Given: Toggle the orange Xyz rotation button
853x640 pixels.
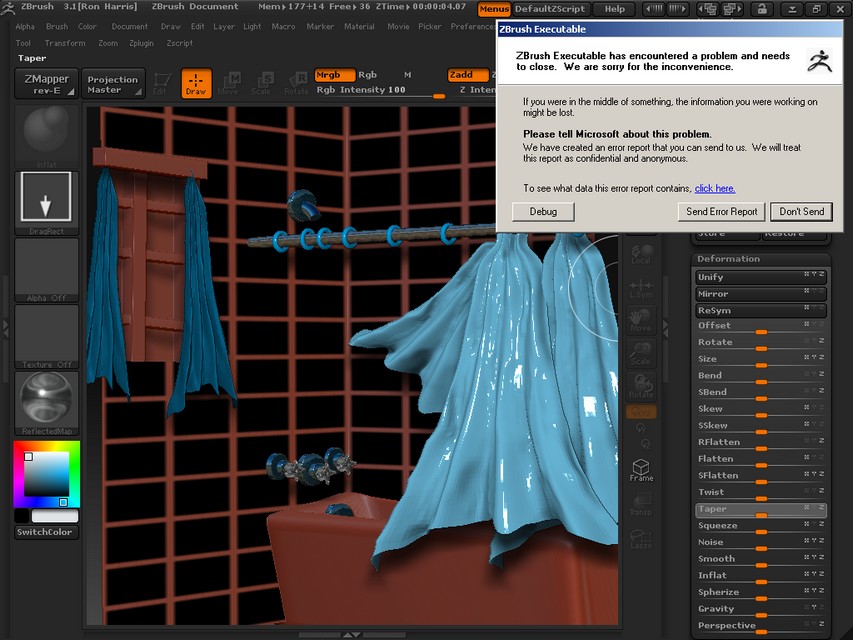Looking at the screenshot, I should pyautogui.click(x=641, y=412).
